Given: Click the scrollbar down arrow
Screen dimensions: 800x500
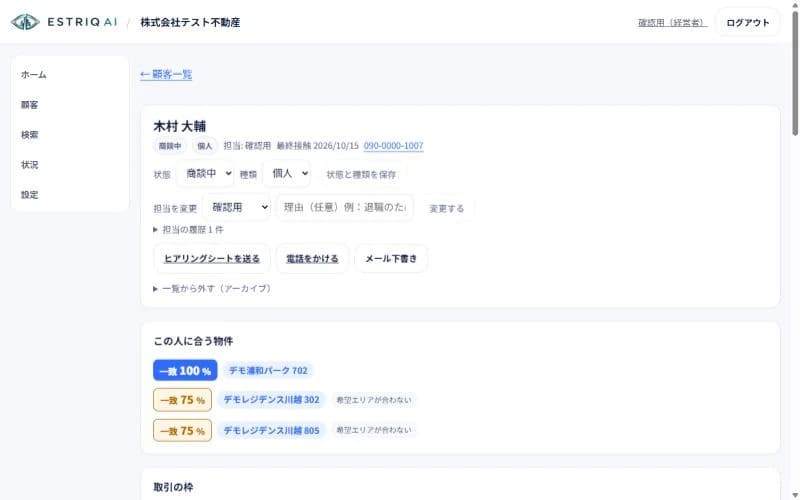Looking at the screenshot, I should point(795,495).
